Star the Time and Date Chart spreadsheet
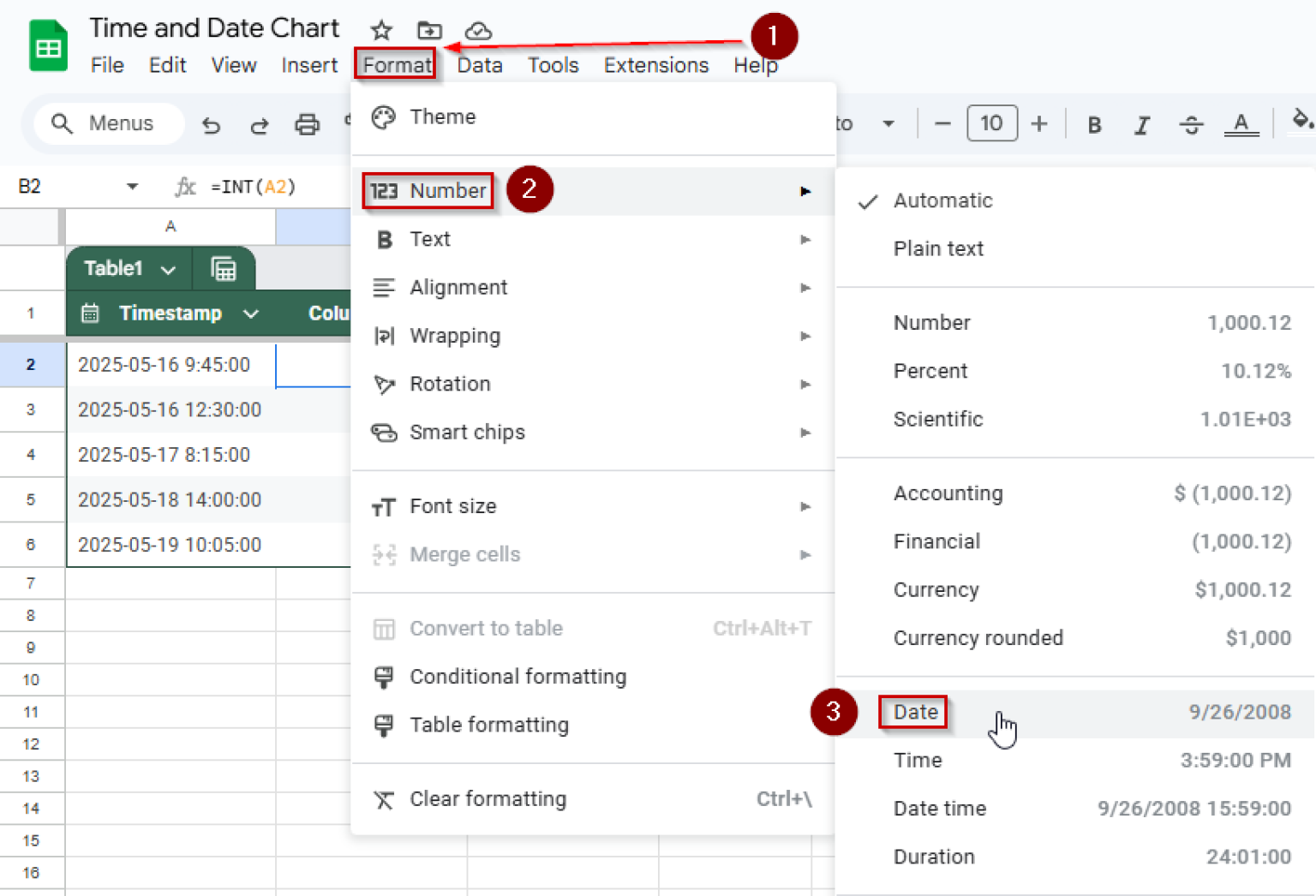Screen dimensions: 1316x896 (x=380, y=30)
